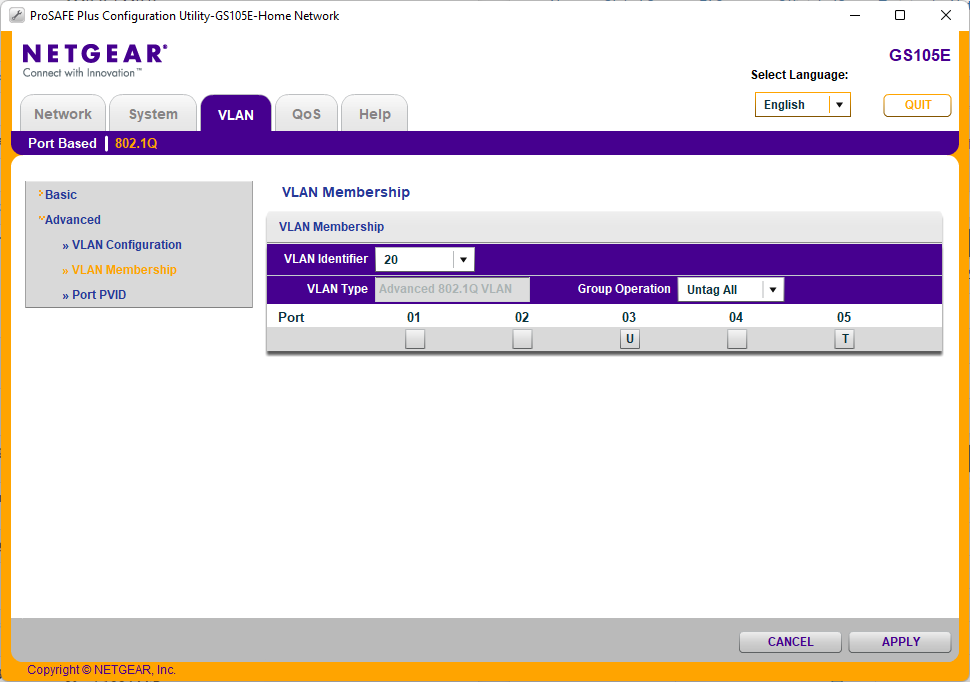This screenshot has height=682, width=970.
Task: Click the VLAN Membership section header bar
Action: pyautogui.click(x=604, y=227)
